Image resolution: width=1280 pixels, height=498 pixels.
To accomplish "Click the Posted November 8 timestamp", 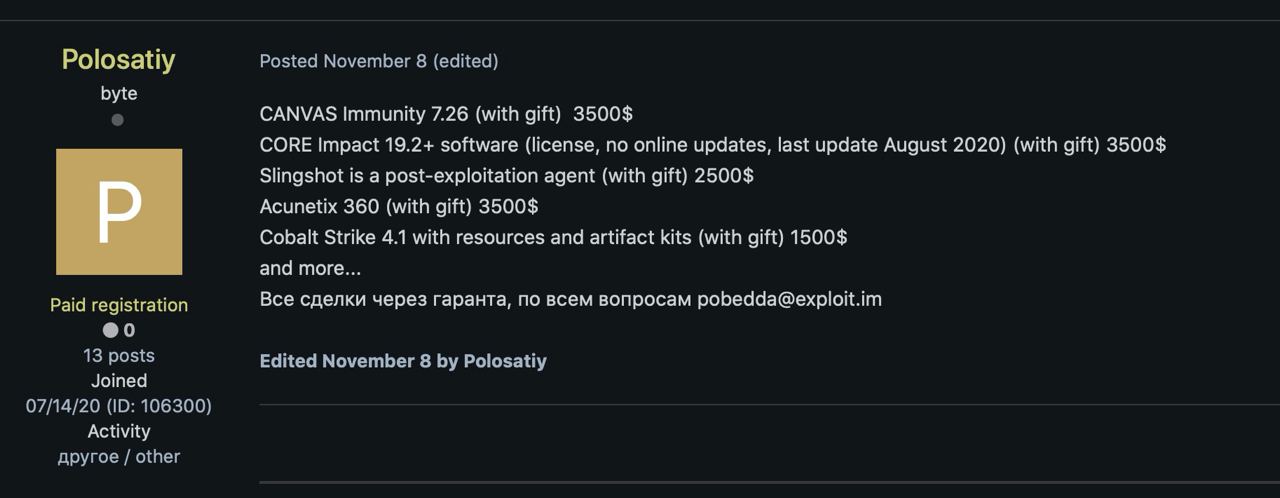I will coord(342,61).
